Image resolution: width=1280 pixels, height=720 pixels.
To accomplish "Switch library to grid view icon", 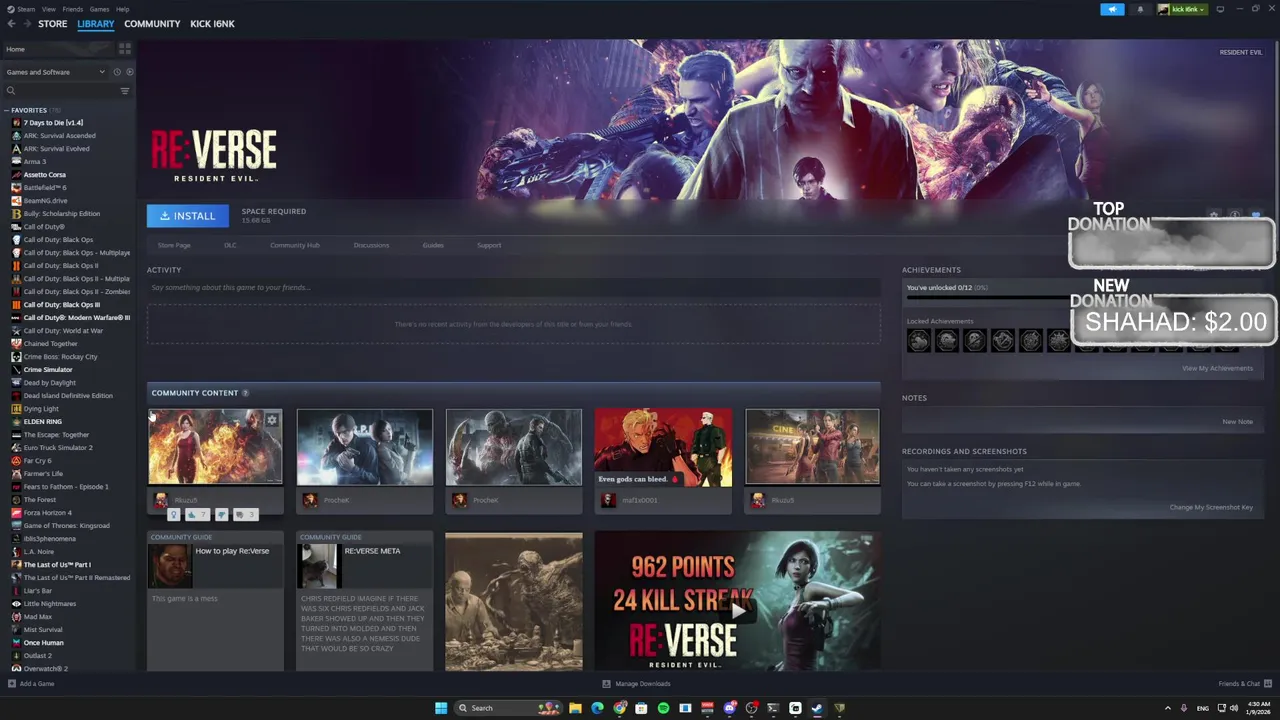I will [x=125, y=48].
